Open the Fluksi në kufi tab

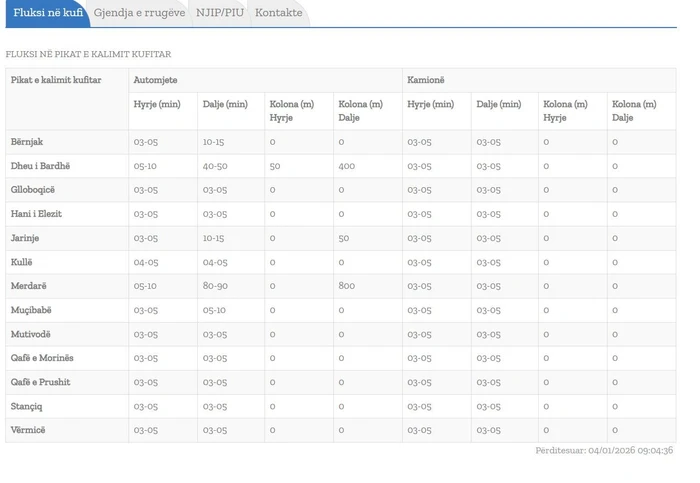47,13
